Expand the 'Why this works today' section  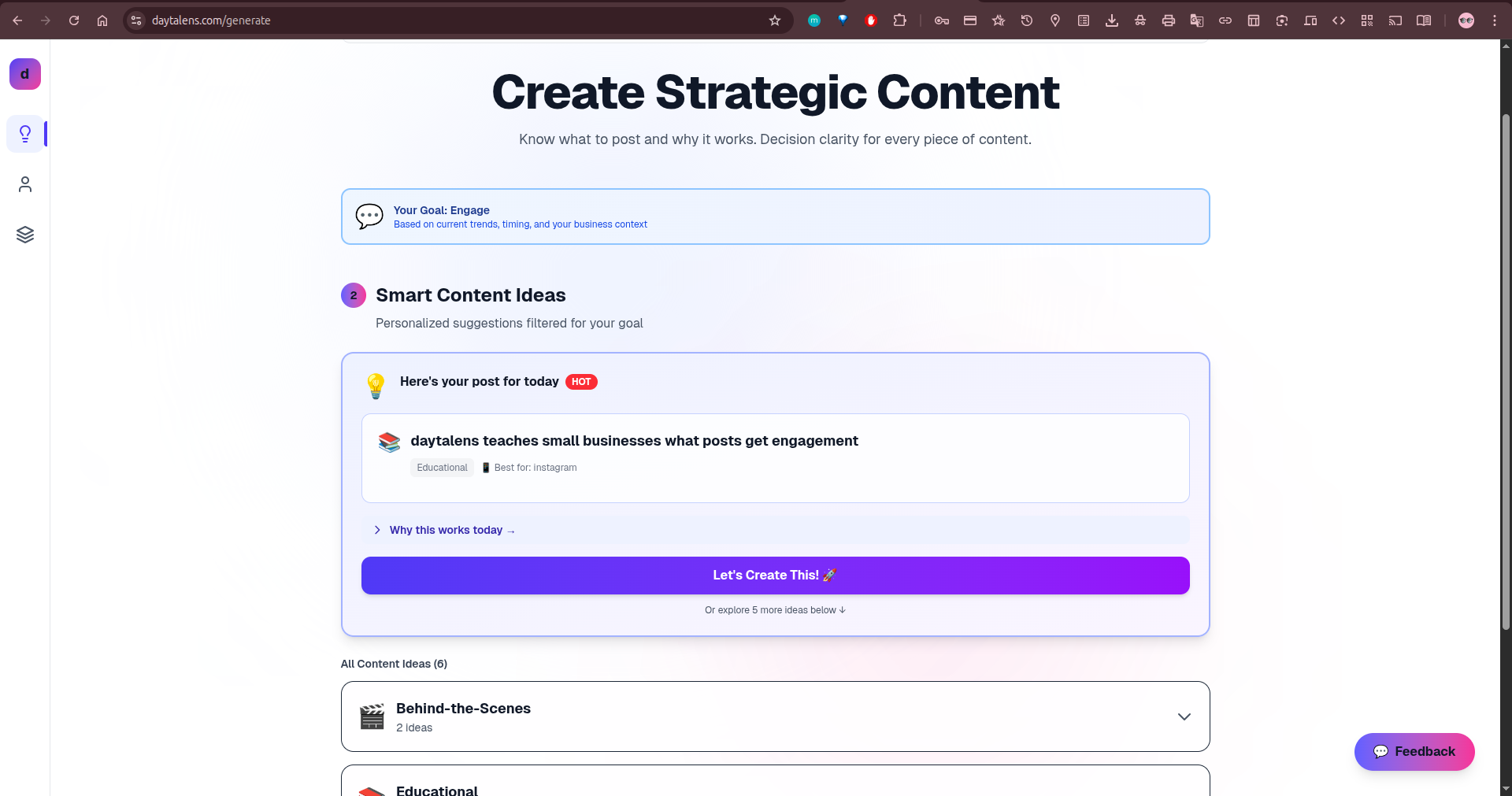(x=447, y=530)
